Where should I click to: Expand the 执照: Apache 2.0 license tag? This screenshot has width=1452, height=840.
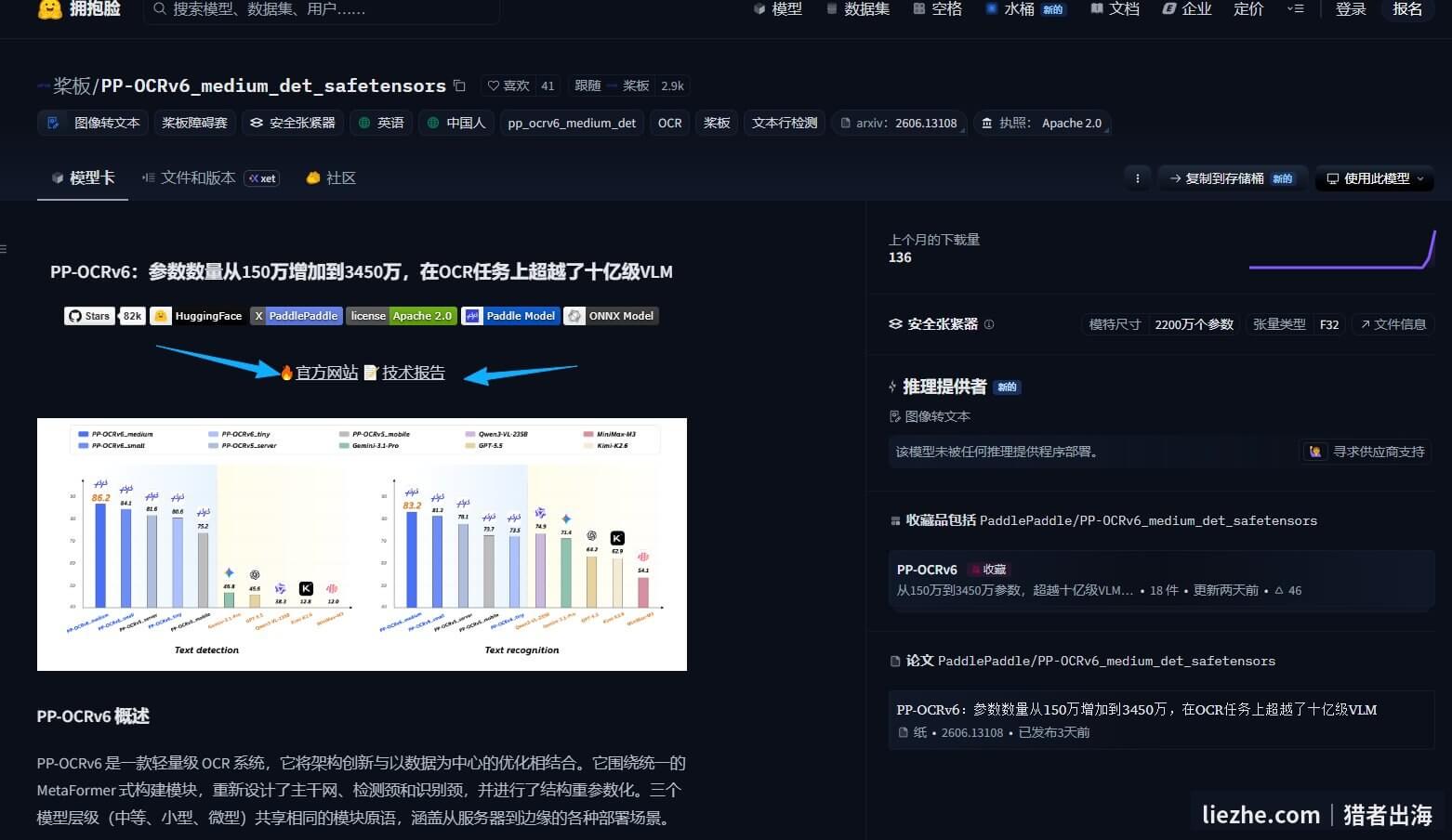pos(1042,123)
